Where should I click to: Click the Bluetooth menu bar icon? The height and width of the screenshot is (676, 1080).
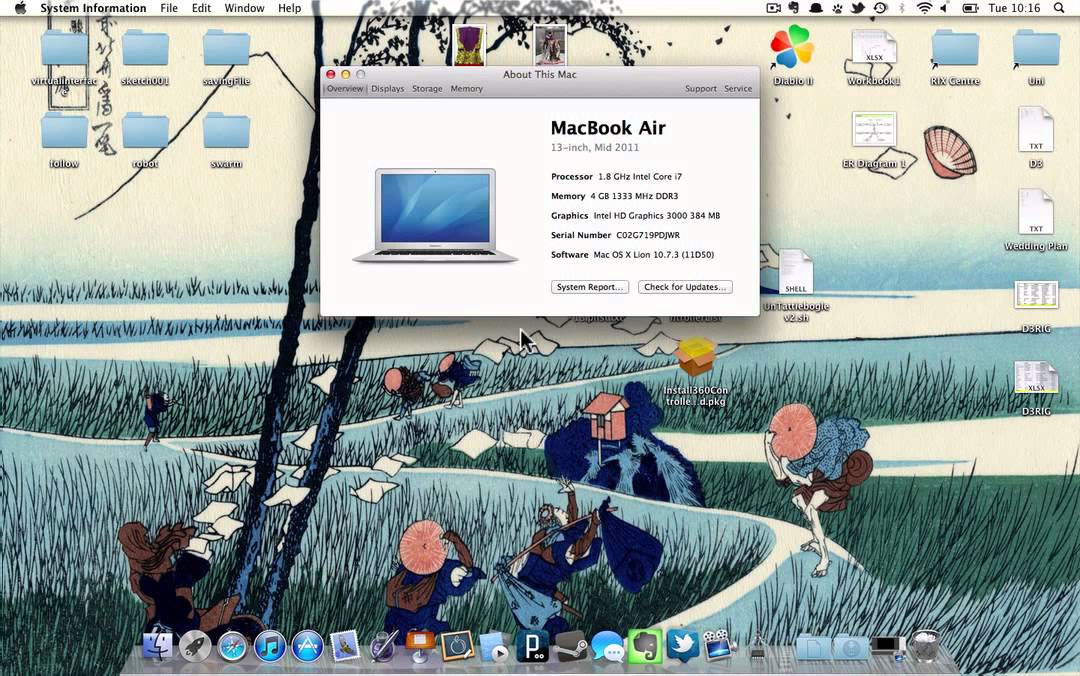[x=902, y=8]
